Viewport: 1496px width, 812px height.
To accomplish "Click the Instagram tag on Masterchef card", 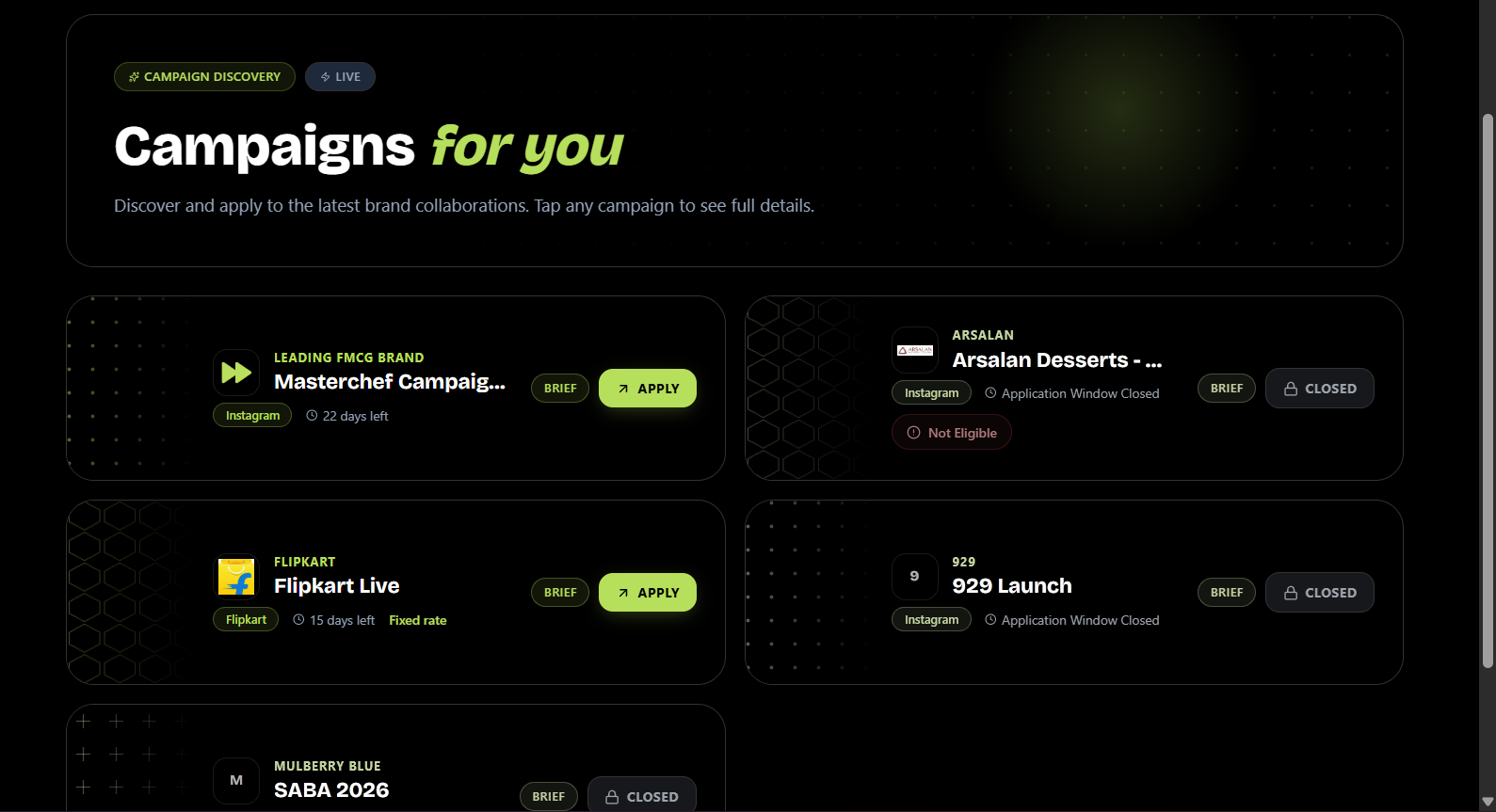I will pos(252,415).
